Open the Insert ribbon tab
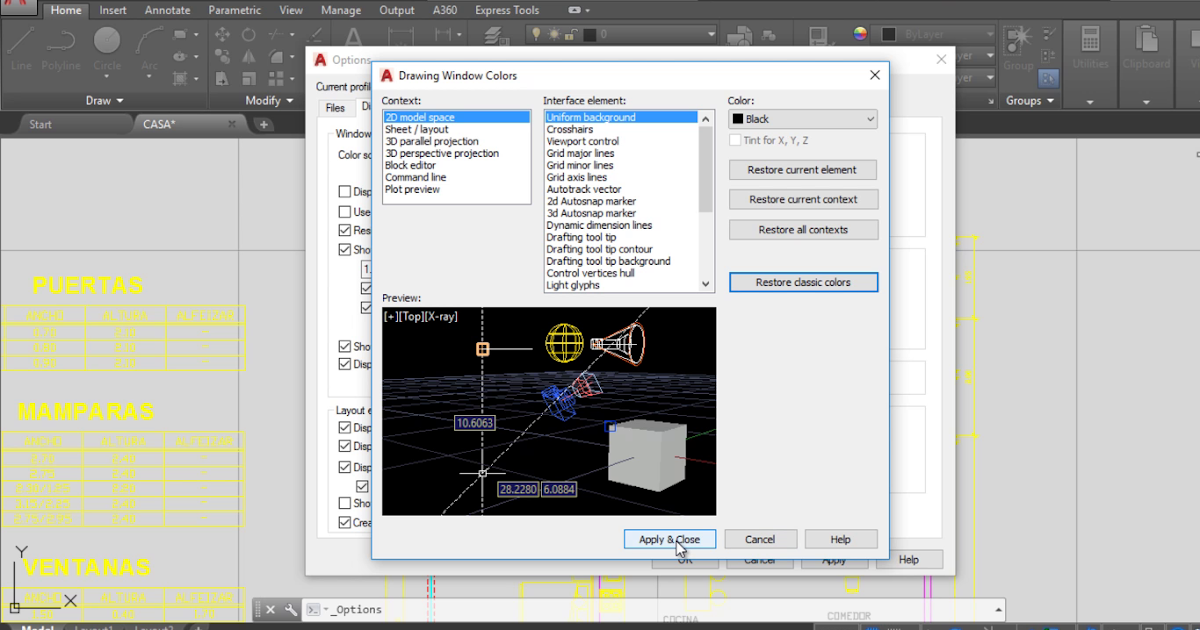Image resolution: width=1200 pixels, height=630 pixels. [x=113, y=10]
